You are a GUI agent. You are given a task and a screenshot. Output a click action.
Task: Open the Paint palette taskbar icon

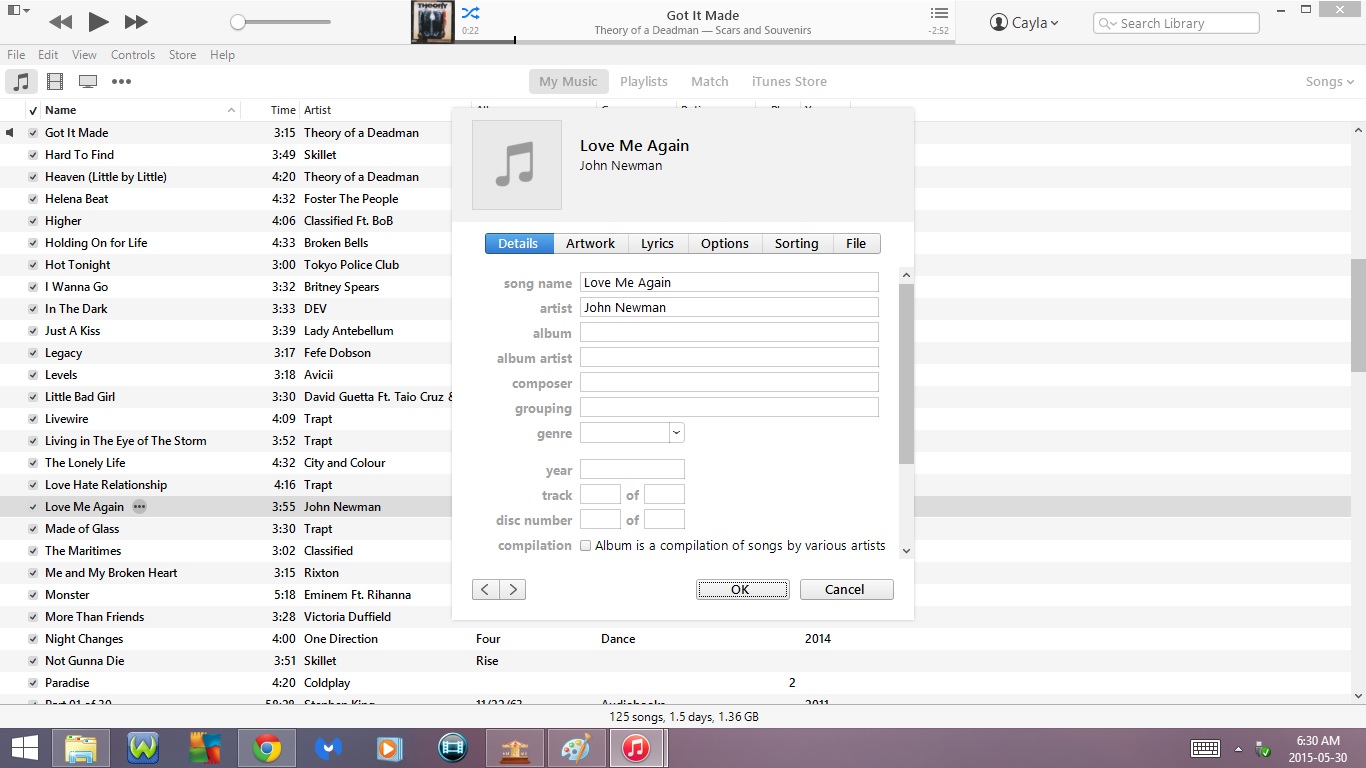576,748
